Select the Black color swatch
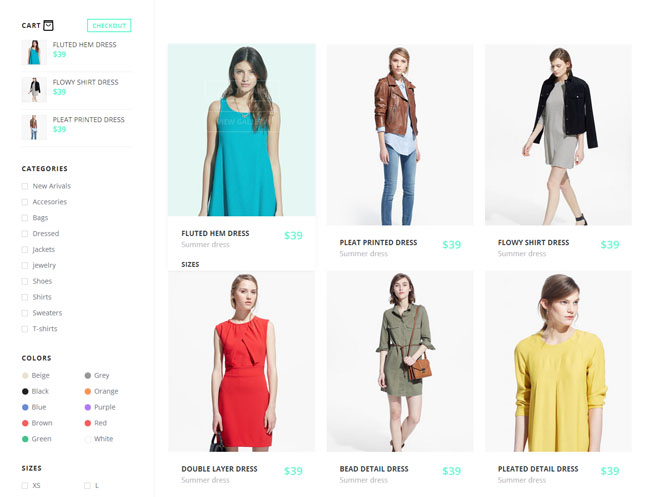 (25, 391)
